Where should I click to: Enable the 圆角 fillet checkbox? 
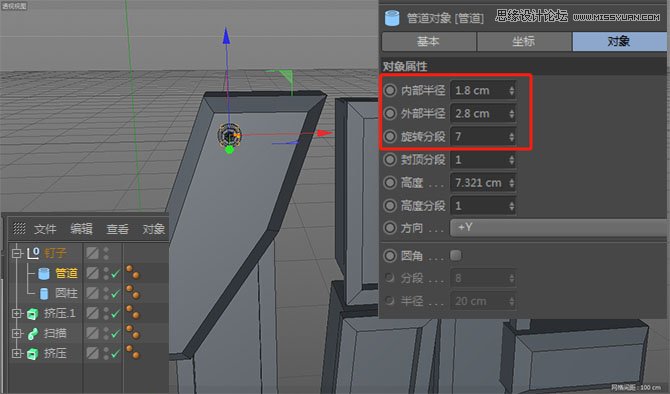click(456, 256)
